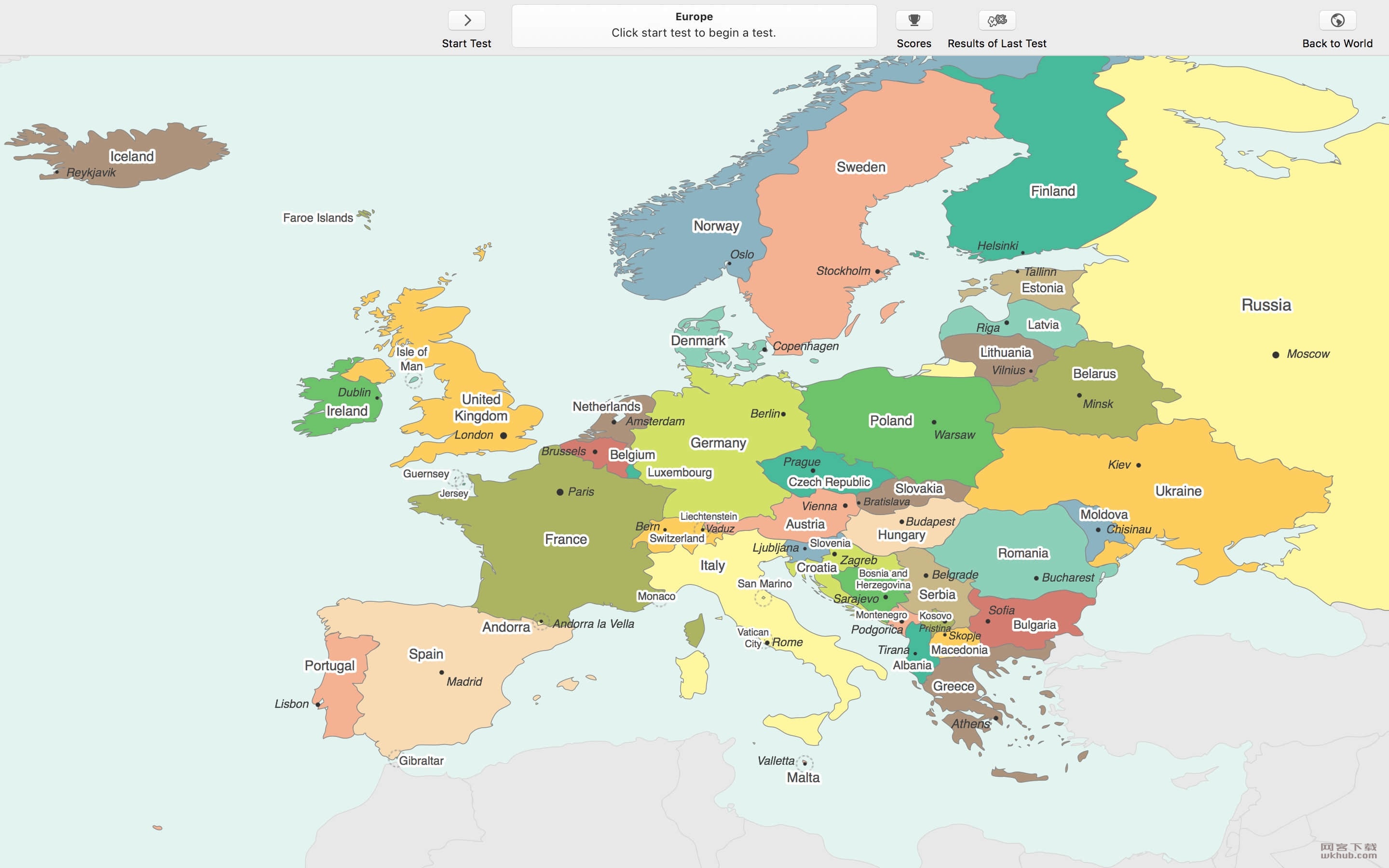This screenshot has height=868, width=1389.
Task: Click the Oslo capital label
Action: click(x=742, y=255)
